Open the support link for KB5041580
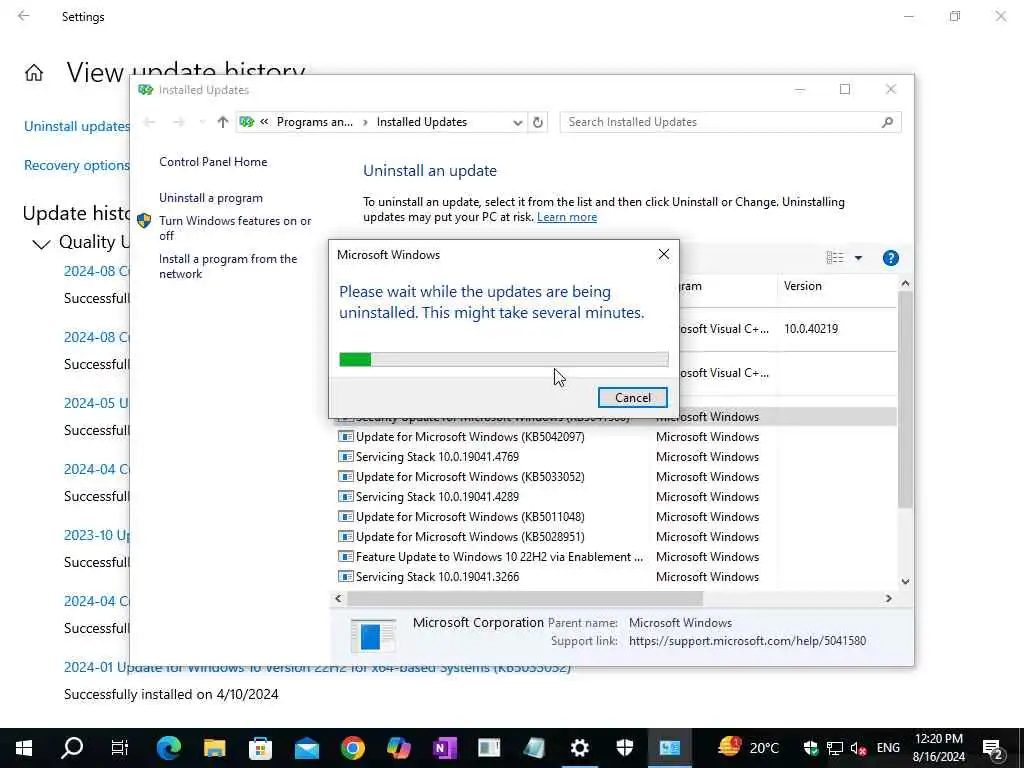 [747, 641]
